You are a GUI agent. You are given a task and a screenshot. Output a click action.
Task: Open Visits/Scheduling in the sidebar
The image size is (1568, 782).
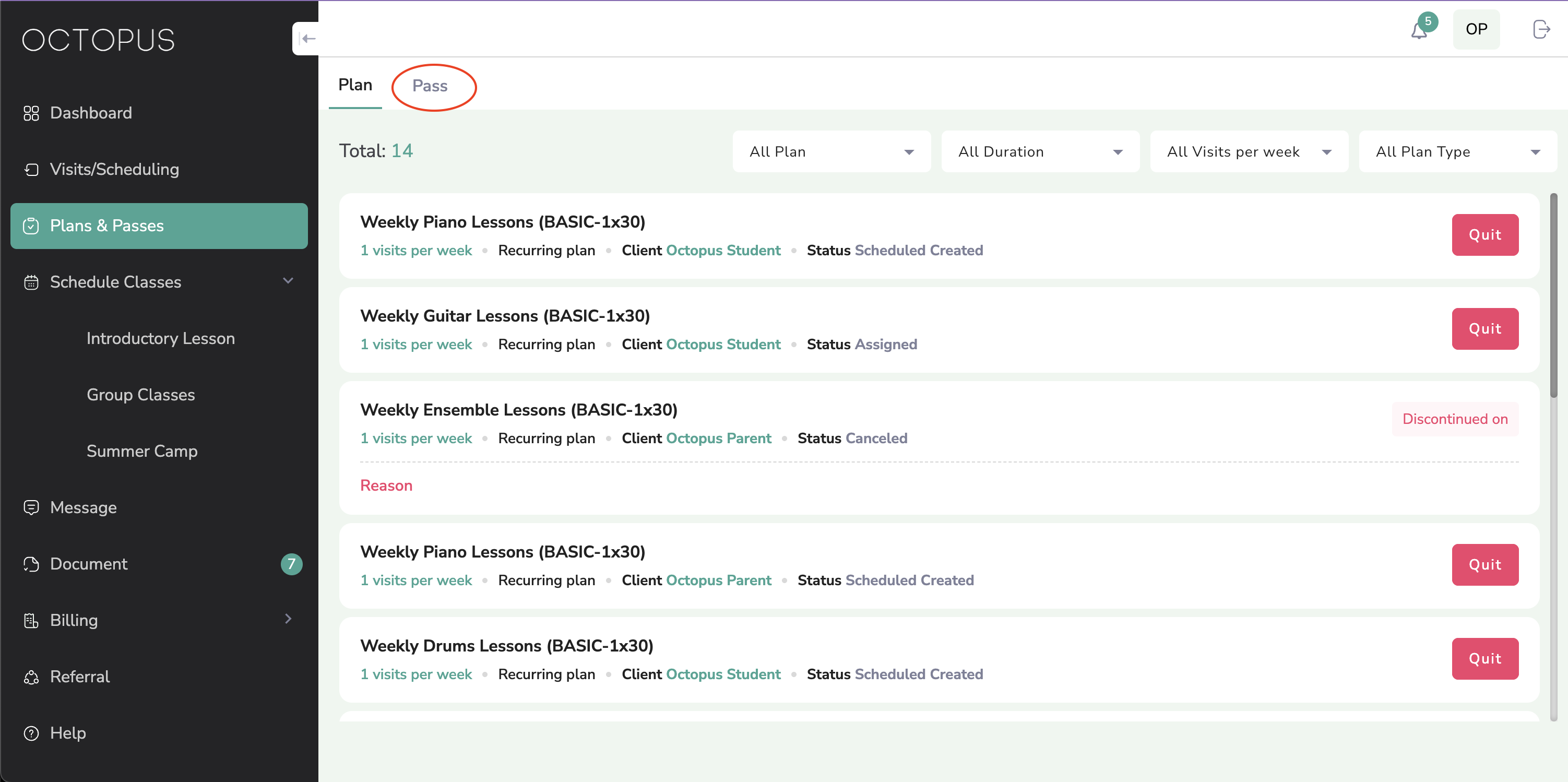tap(114, 169)
